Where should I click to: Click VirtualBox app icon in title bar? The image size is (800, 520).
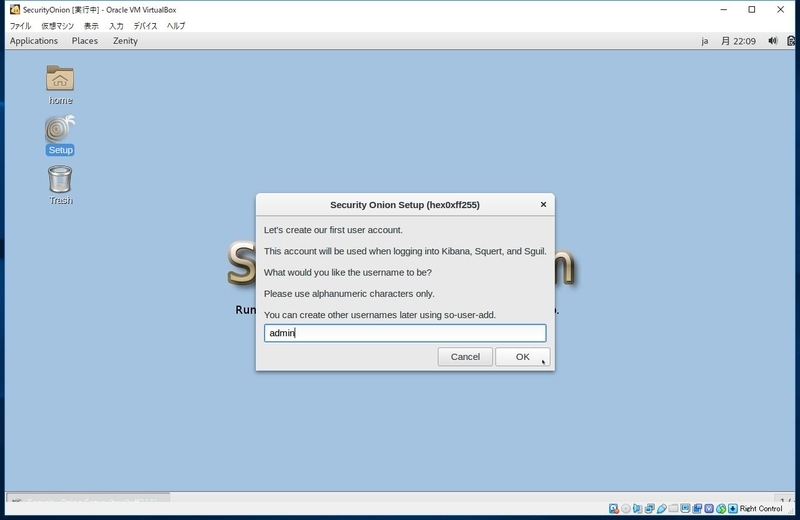15,9
